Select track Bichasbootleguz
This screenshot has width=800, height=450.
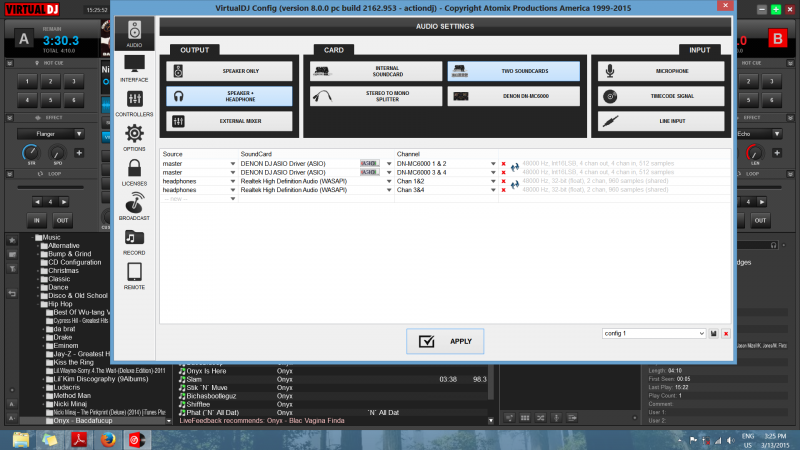pos(211,396)
